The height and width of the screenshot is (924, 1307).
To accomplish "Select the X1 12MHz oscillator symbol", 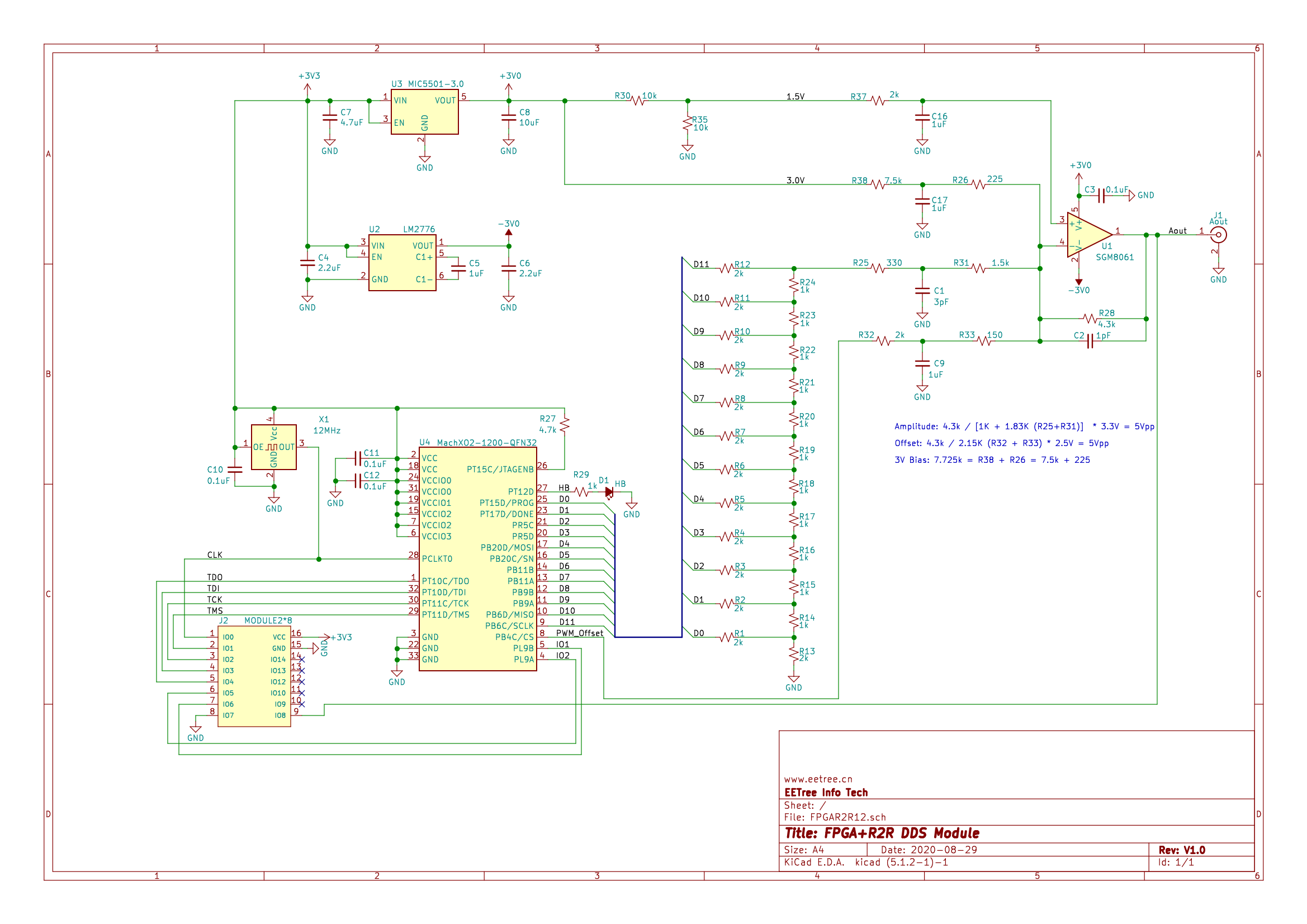I will coord(274,447).
